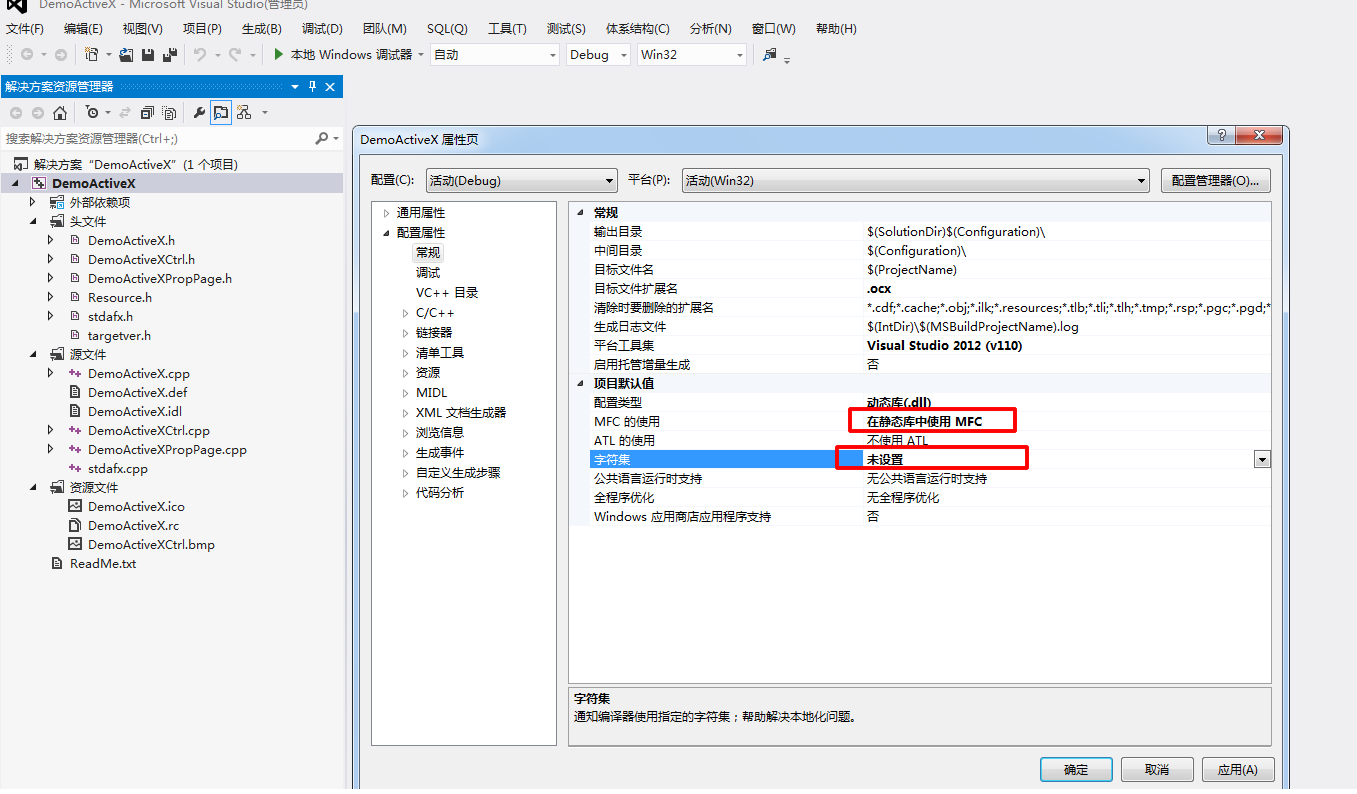The image size is (1357, 794).
Task: Click the Show All Files icon
Action: click(169, 113)
